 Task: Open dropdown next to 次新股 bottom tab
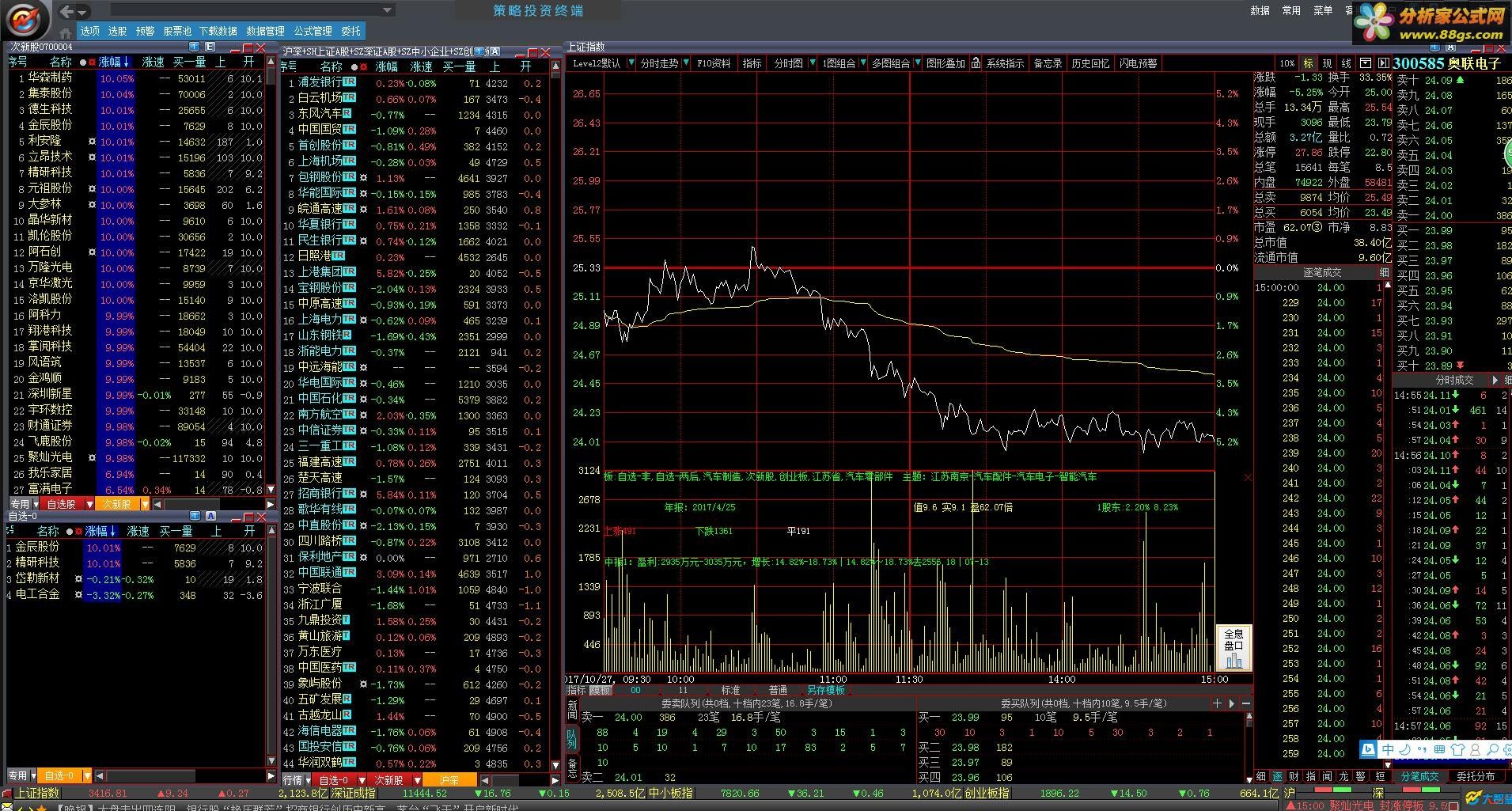(x=144, y=504)
